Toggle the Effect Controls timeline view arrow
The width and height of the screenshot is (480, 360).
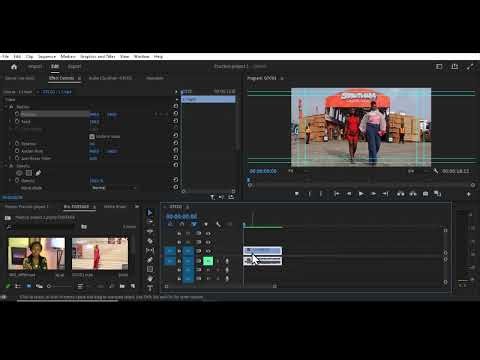coord(176,92)
